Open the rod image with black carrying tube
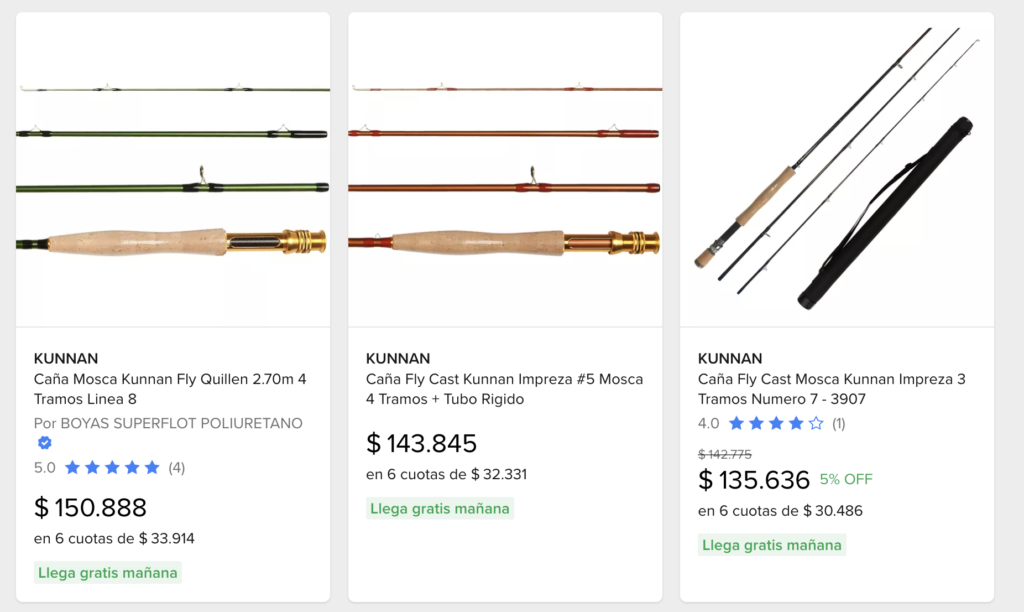 click(x=837, y=170)
